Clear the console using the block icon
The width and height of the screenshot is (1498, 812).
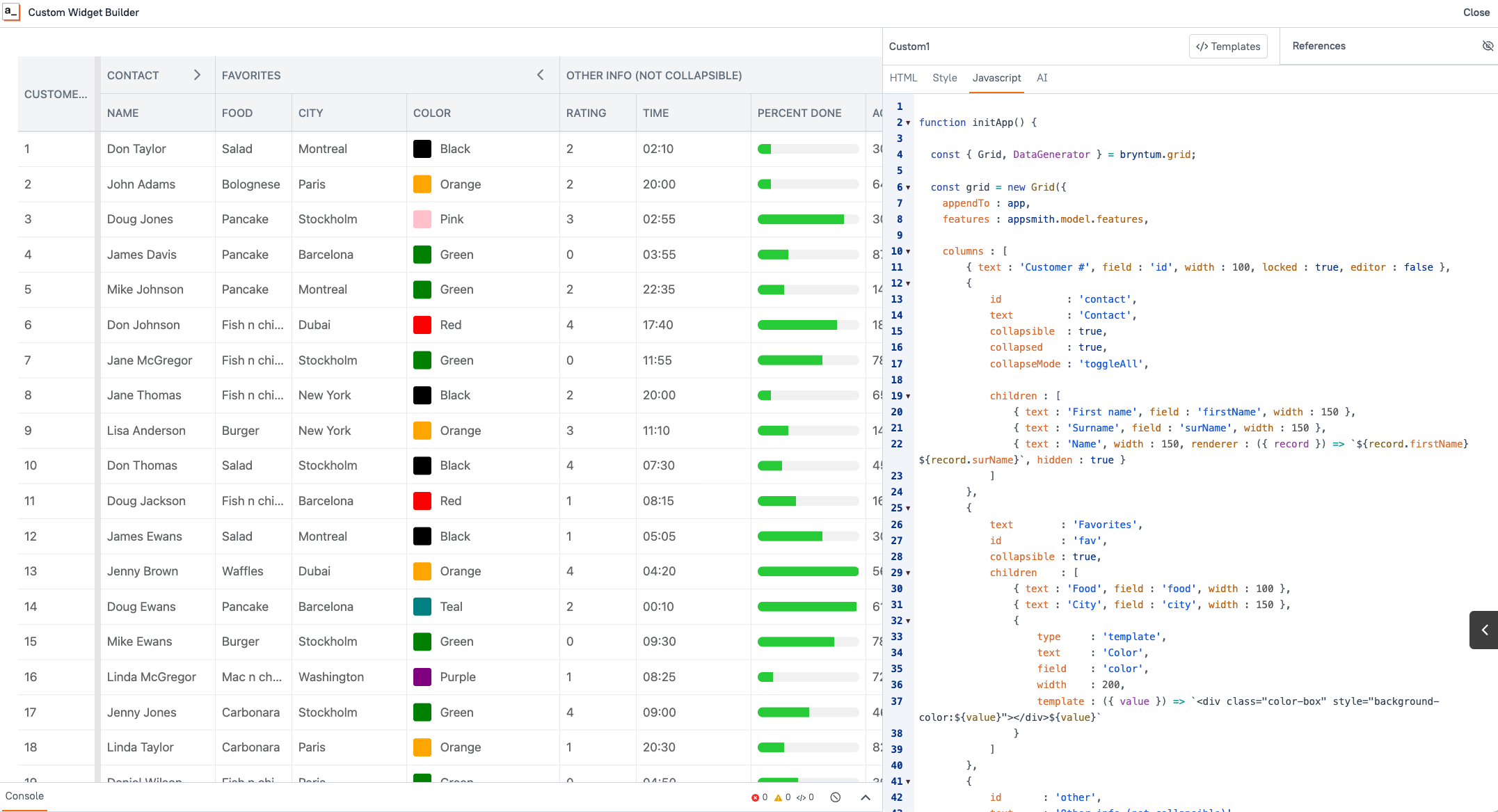click(x=836, y=797)
